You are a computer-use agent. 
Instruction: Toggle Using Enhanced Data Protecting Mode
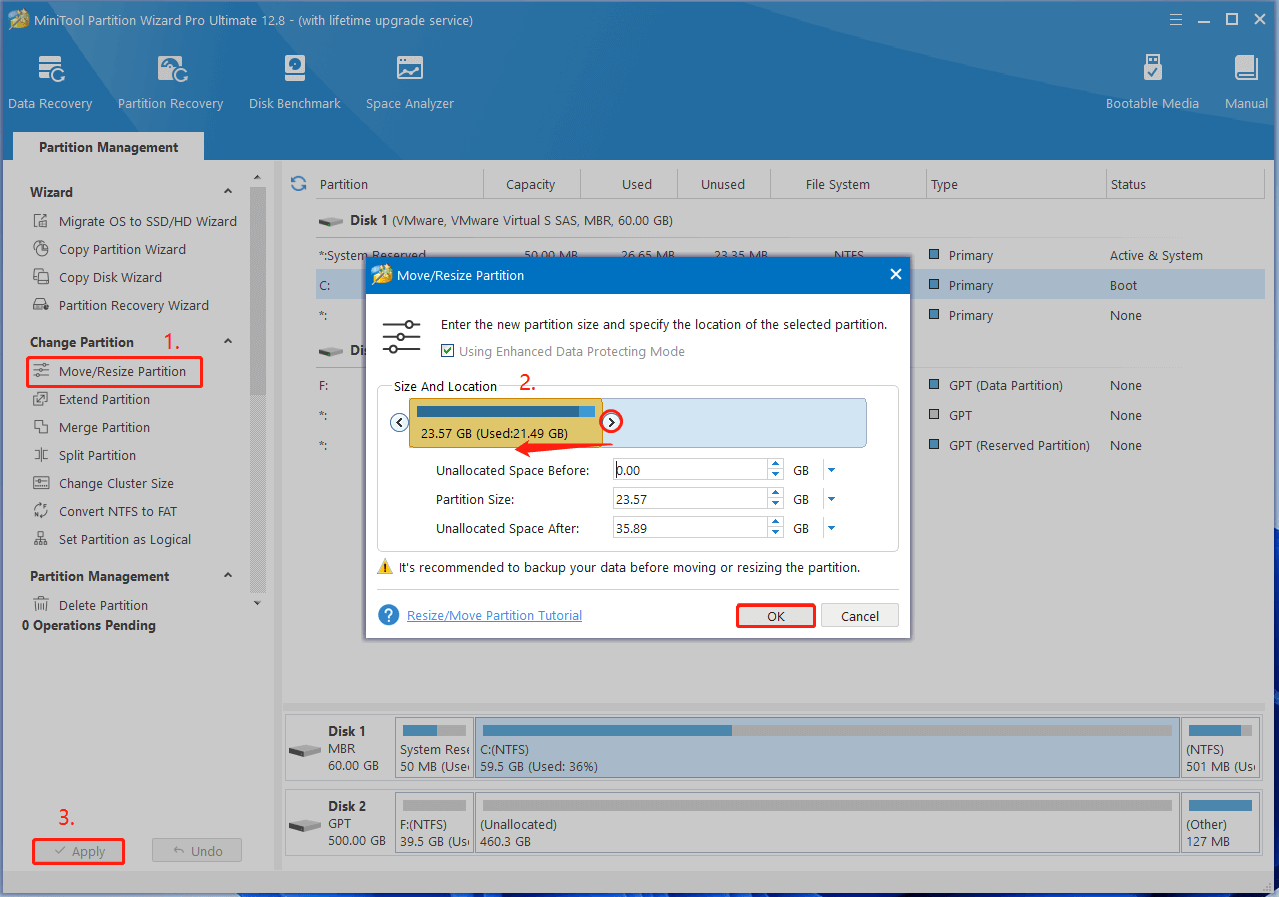[x=449, y=351]
